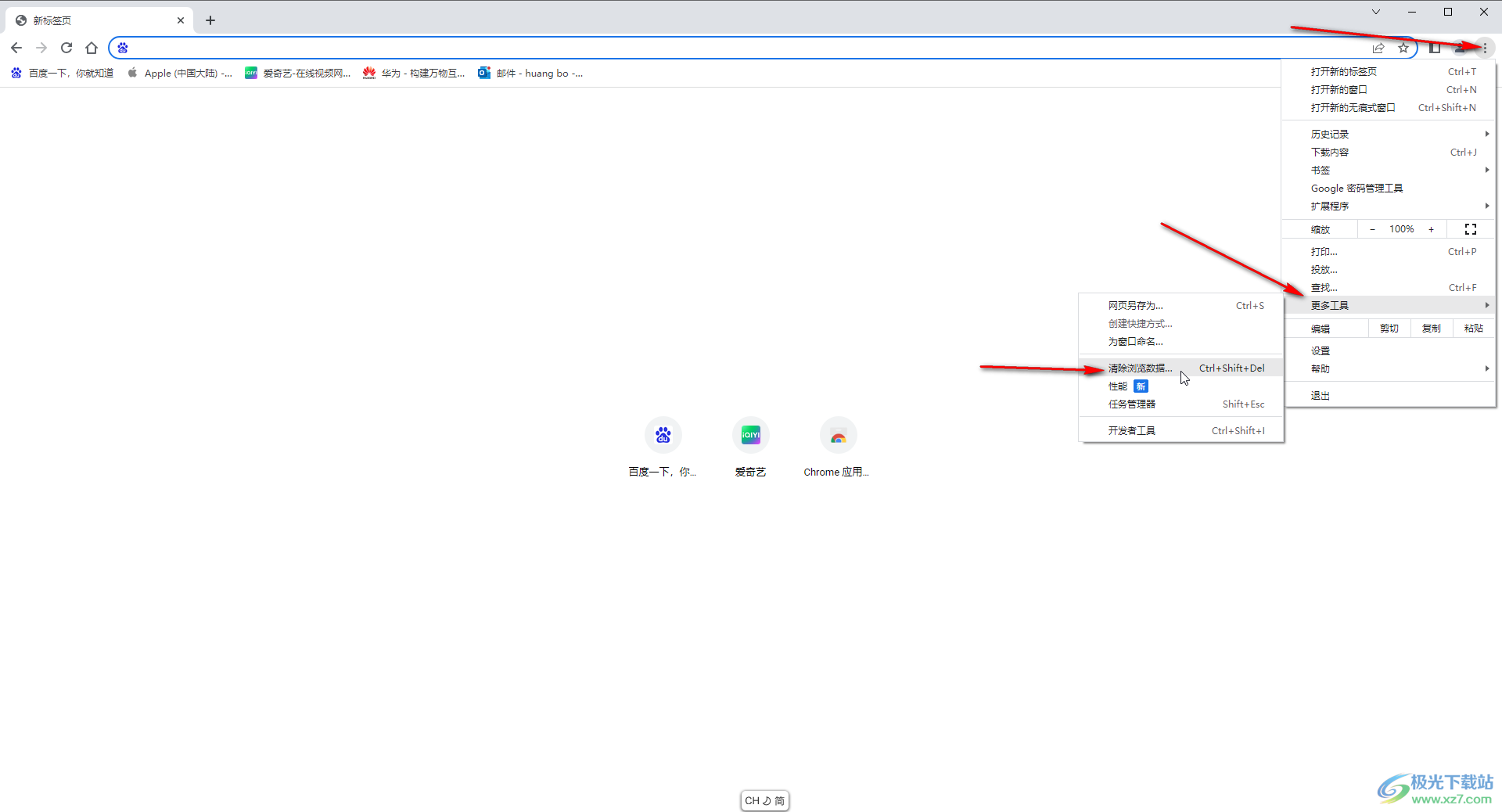Enter fullscreen with the zoom row icon
Viewport: 1502px width, 812px height.
(x=1471, y=229)
